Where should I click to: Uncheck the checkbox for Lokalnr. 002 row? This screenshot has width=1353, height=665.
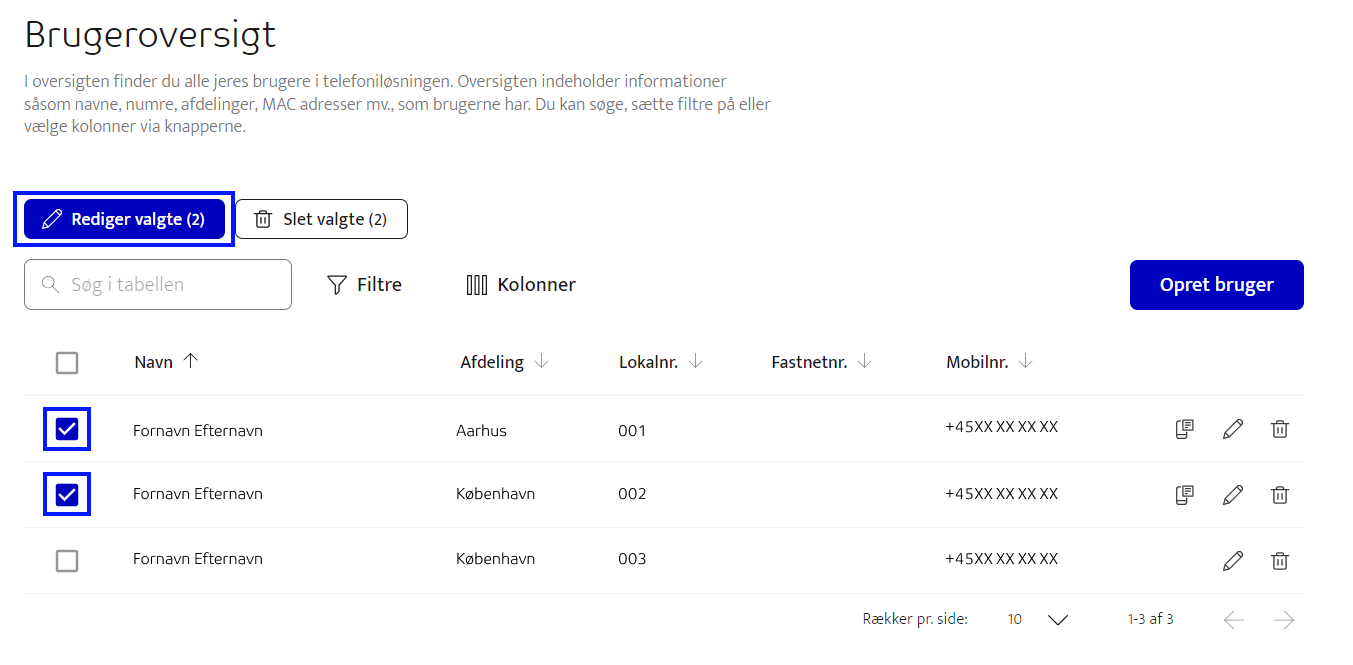67,494
